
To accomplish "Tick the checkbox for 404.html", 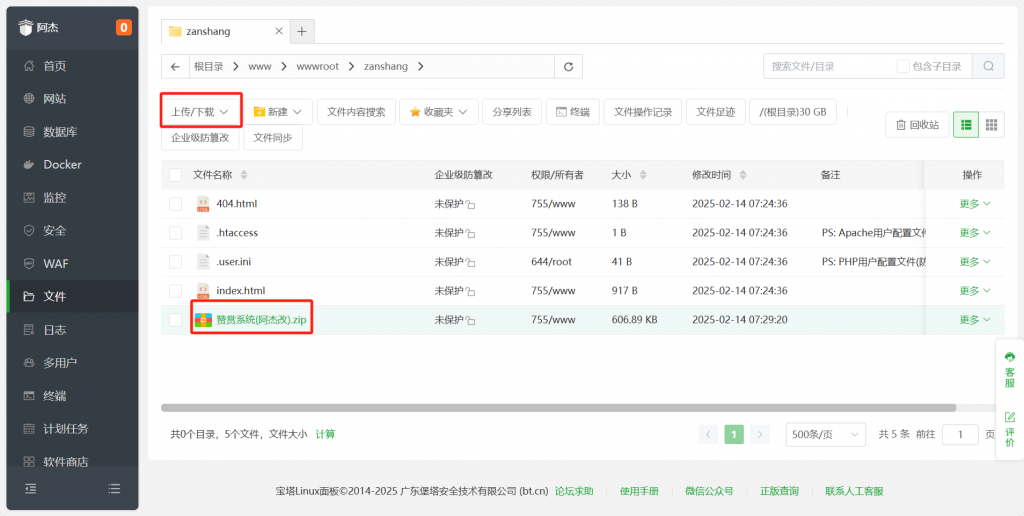I will tap(176, 204).
